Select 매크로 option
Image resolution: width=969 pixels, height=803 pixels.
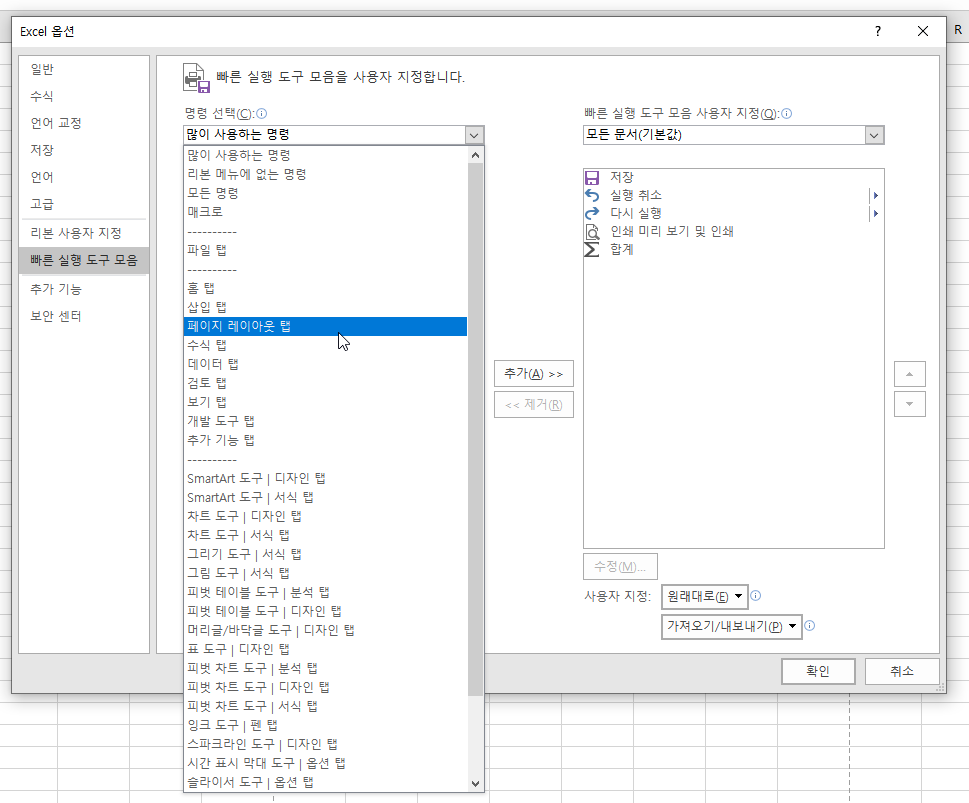tap(325, 212)
